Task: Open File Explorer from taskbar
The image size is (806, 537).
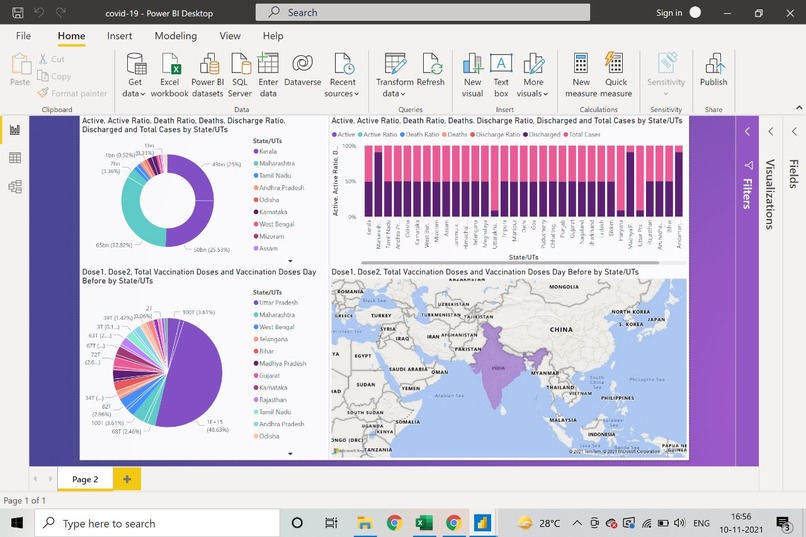Action: 364,523
